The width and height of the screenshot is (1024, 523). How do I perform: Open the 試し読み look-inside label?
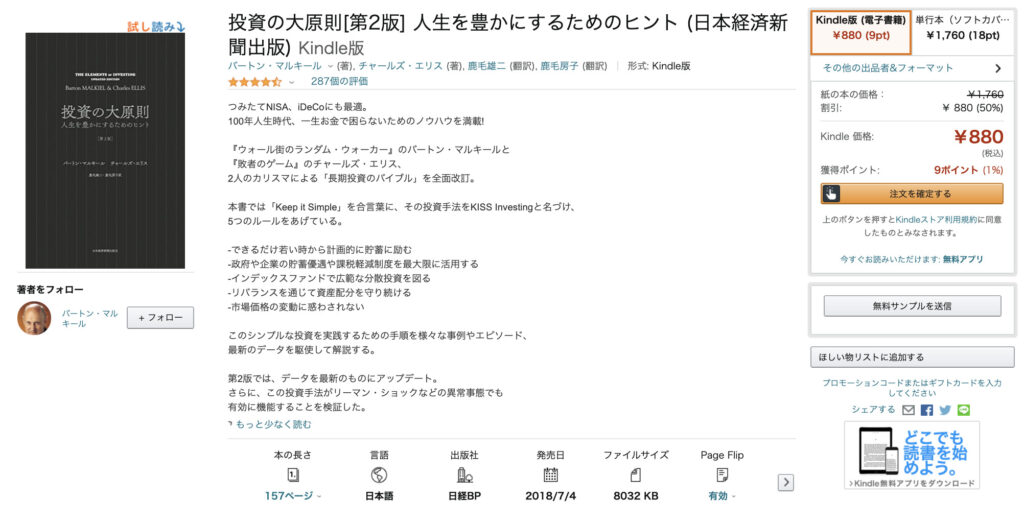(x=156, y=27)
